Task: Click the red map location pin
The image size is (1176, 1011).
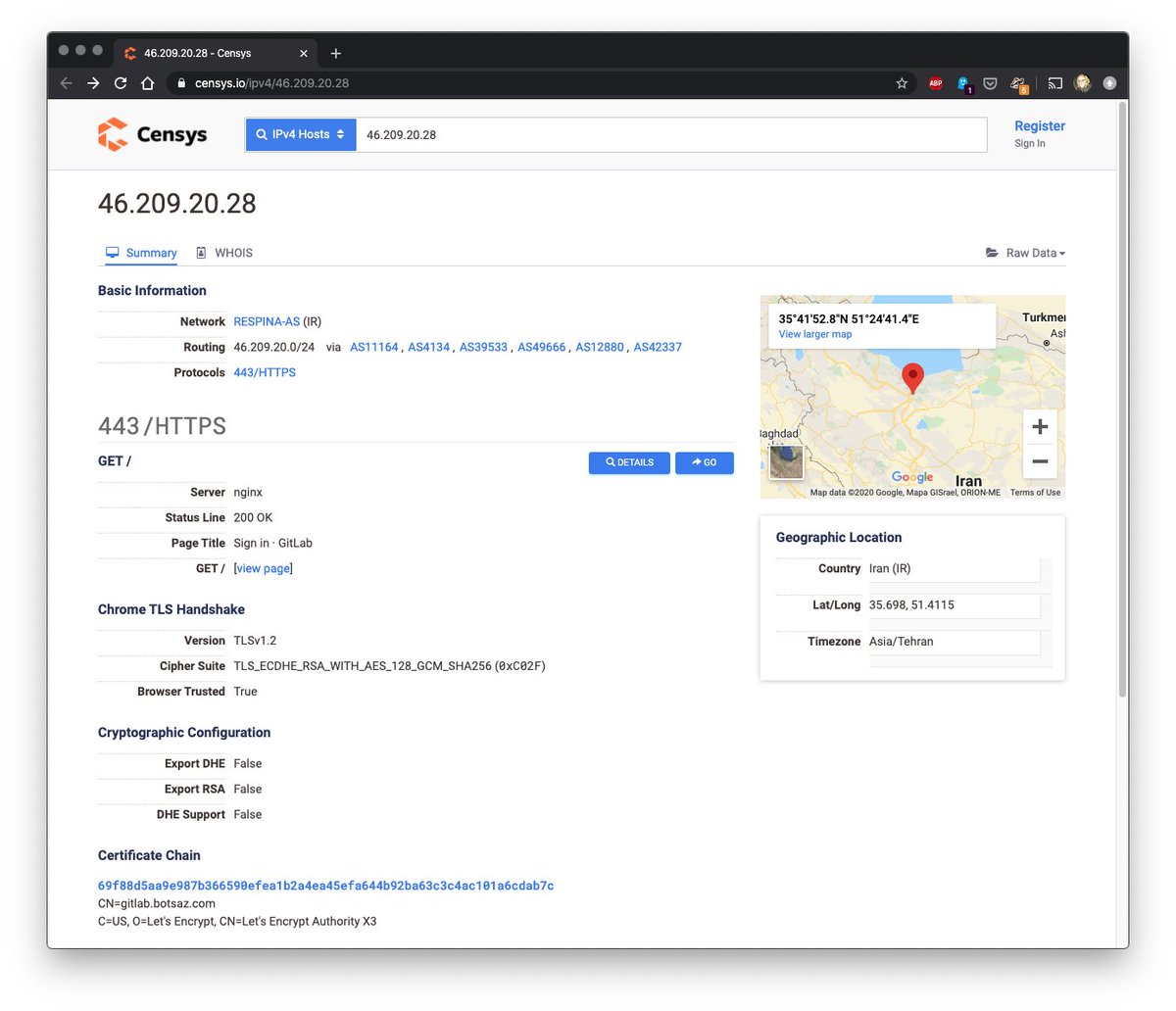Action: tap(912, 377)
